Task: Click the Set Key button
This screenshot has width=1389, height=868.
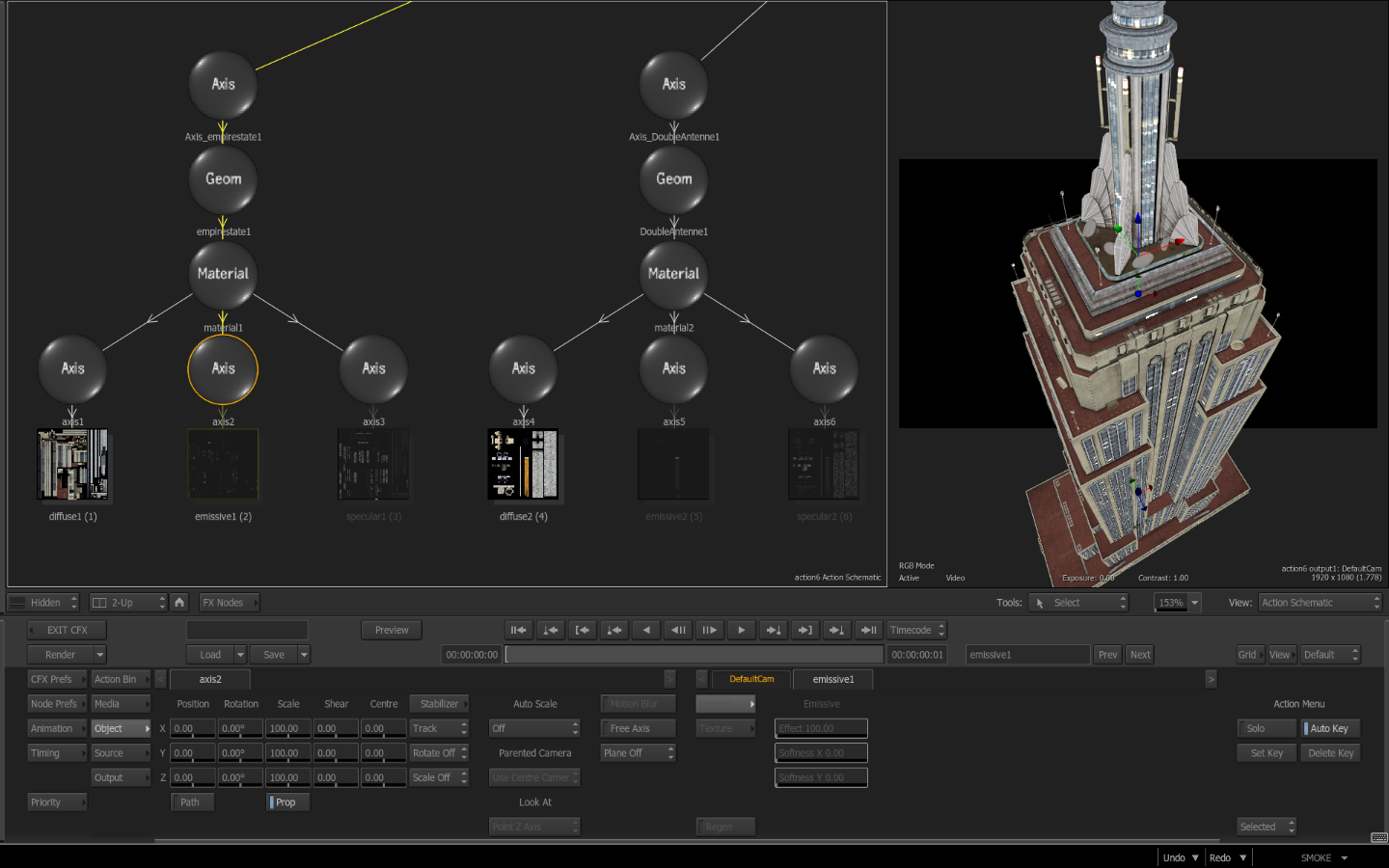Action: click(1266, 753)
